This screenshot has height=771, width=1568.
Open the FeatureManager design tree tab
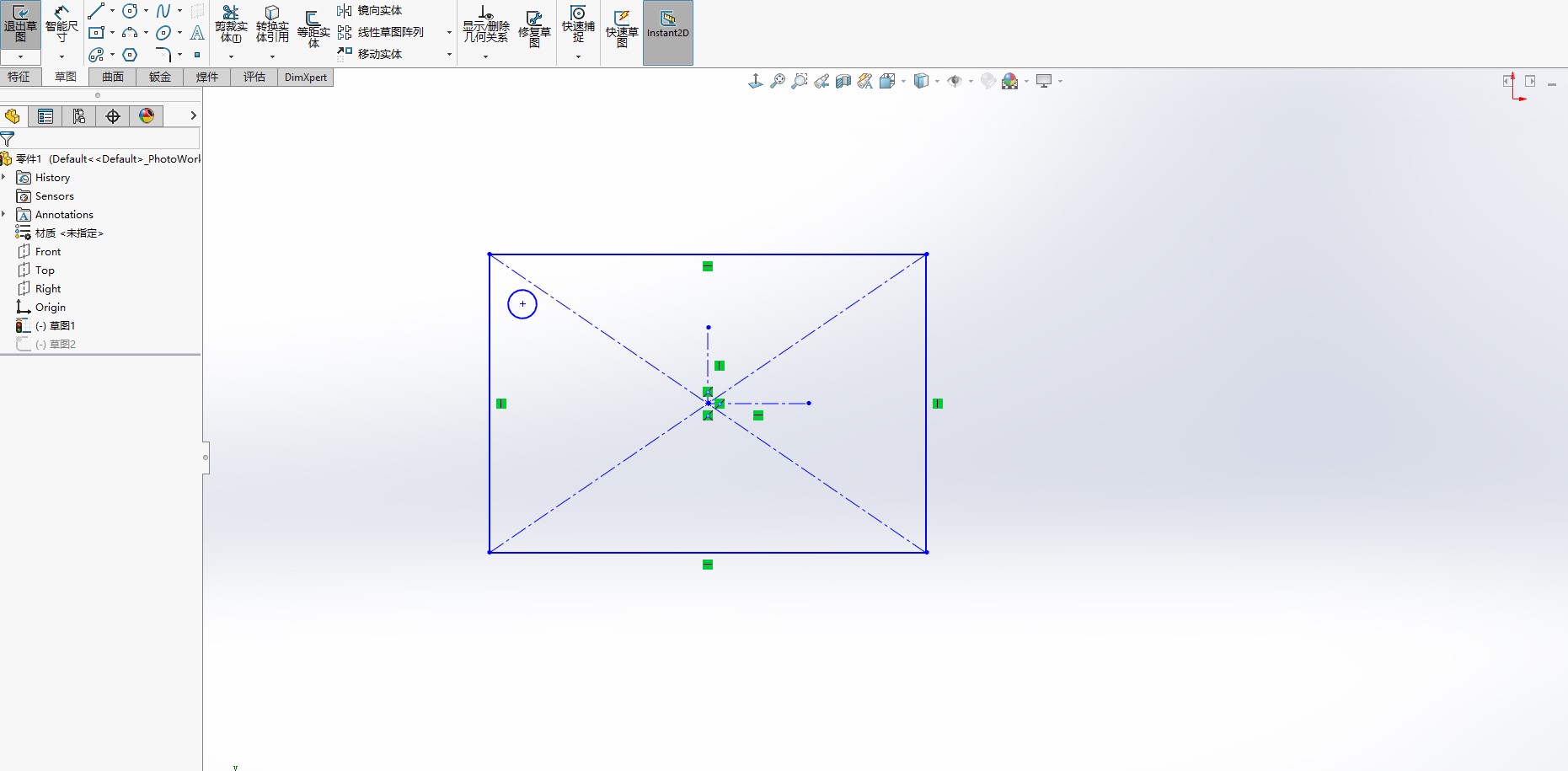(13, 116)
